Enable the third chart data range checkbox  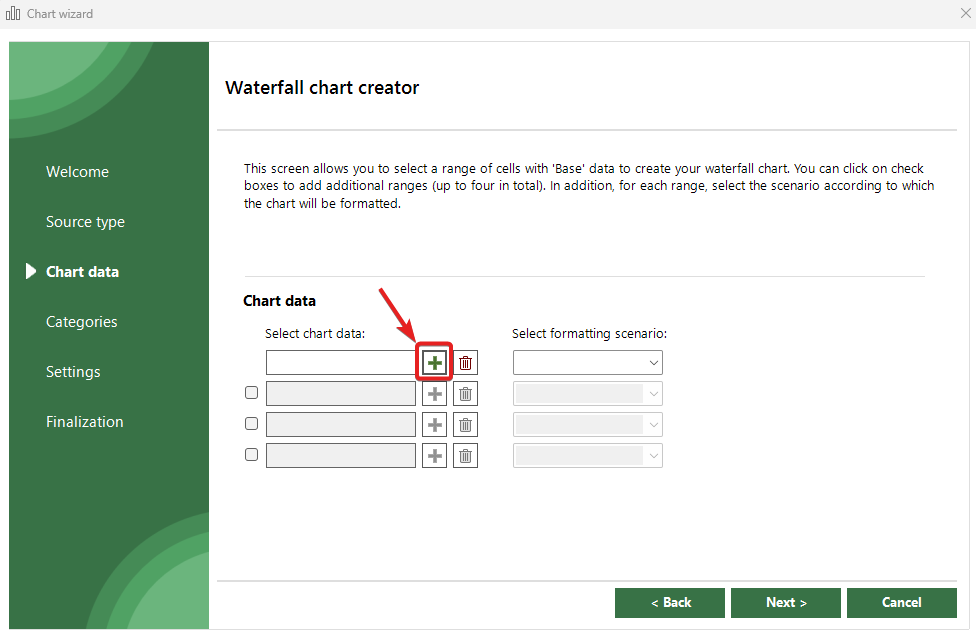tap(251, 424)
